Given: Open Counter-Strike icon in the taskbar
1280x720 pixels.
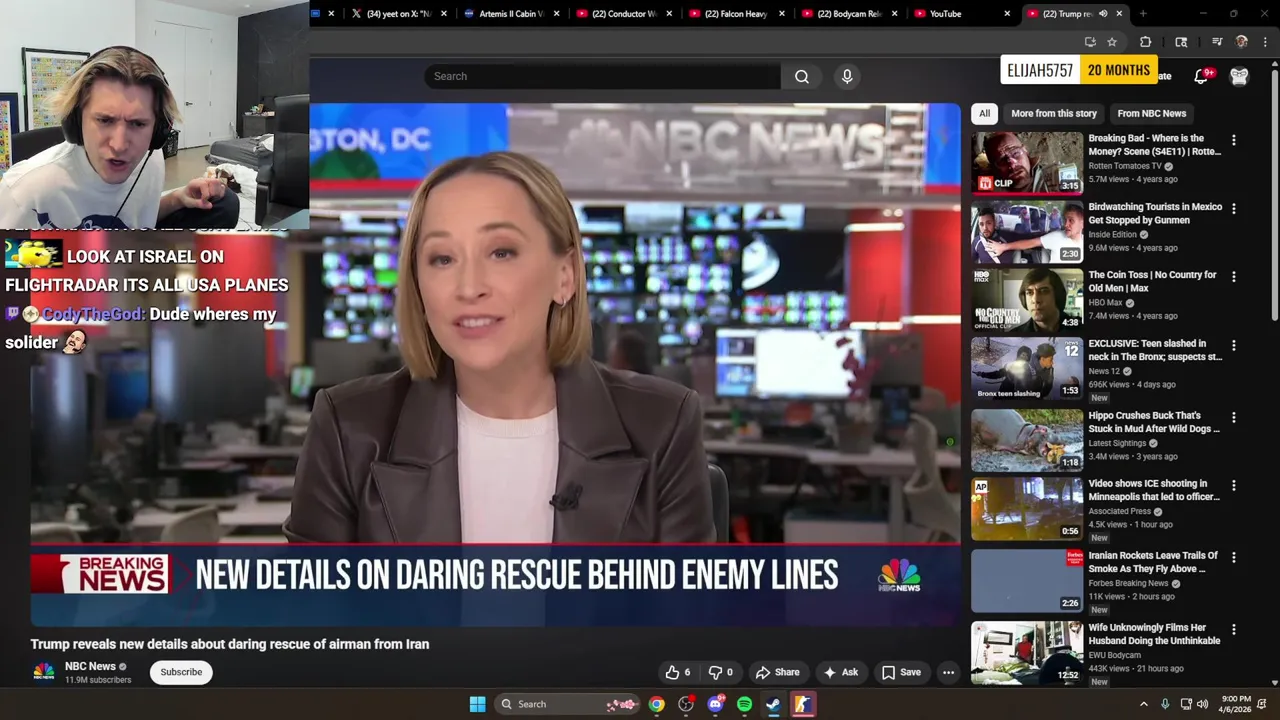Looking at the screenshot, I should tap(802, 704).
